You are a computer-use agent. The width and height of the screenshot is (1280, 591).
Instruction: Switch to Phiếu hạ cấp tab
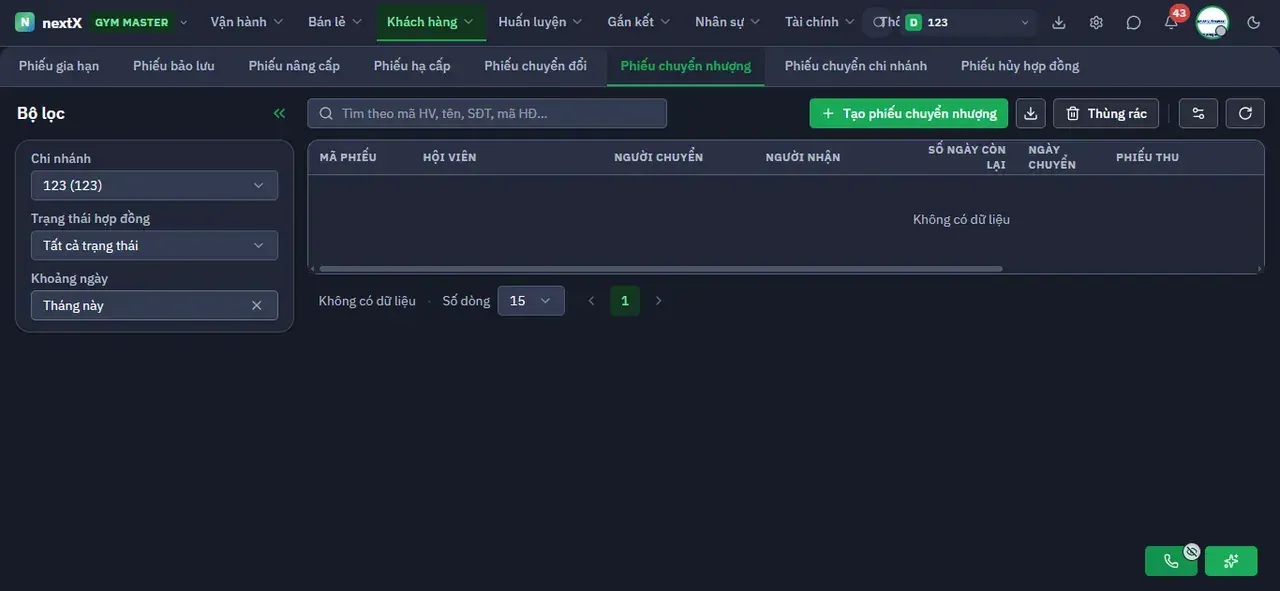(412, 66)
